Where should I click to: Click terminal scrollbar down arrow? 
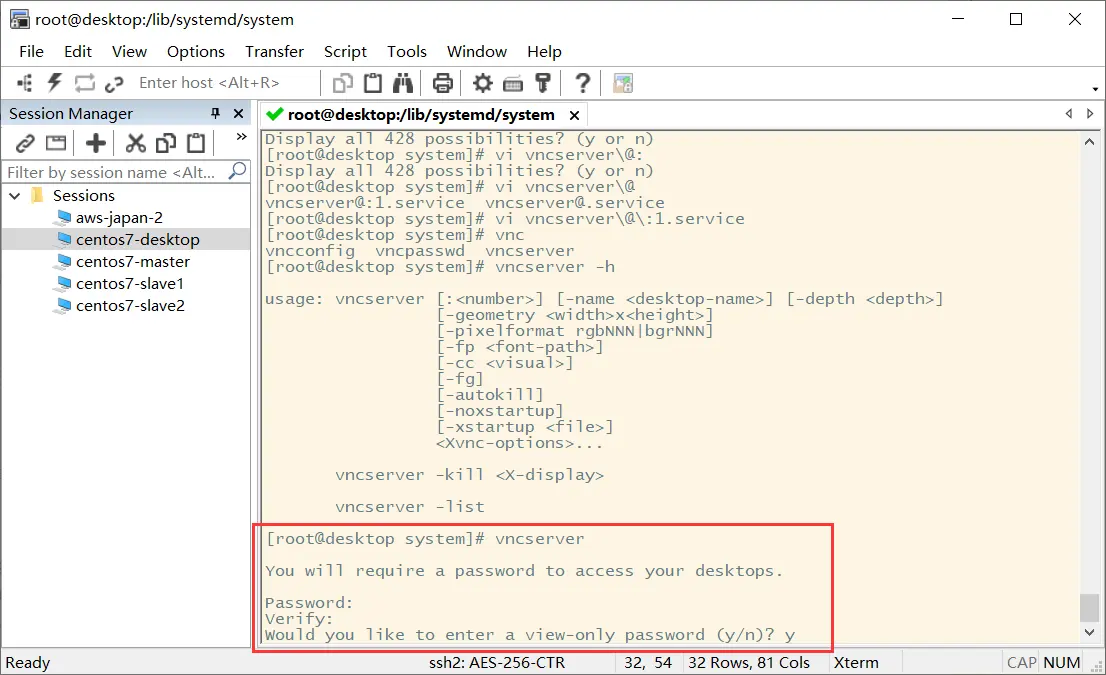point(1089,632)
